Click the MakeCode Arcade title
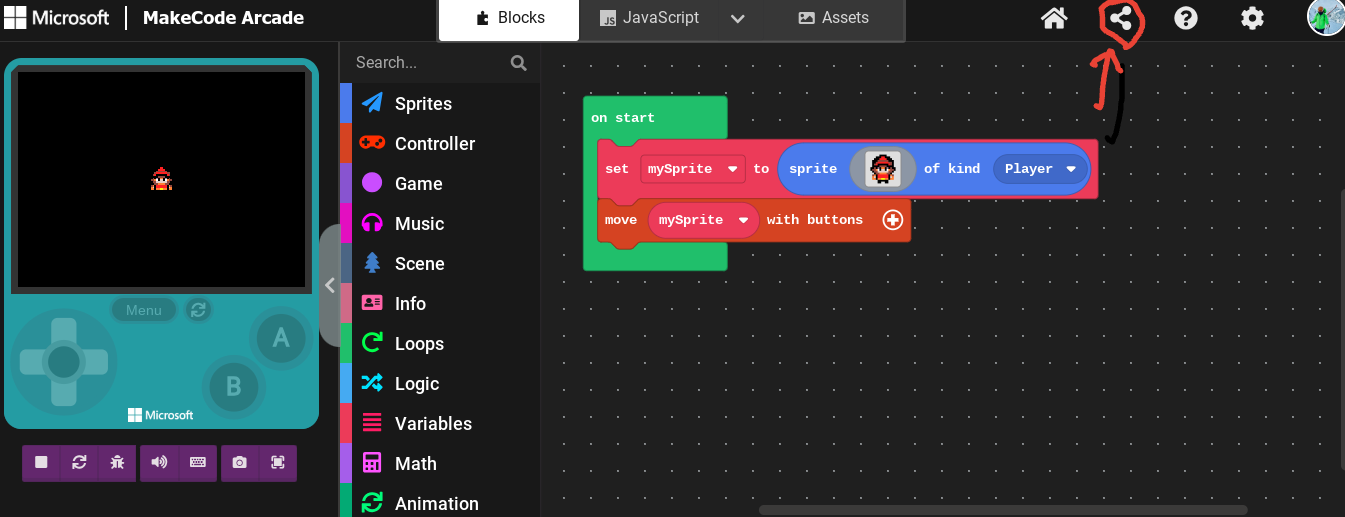The height and width of the screenshot is (517, 1345). (x=223, y=18)
